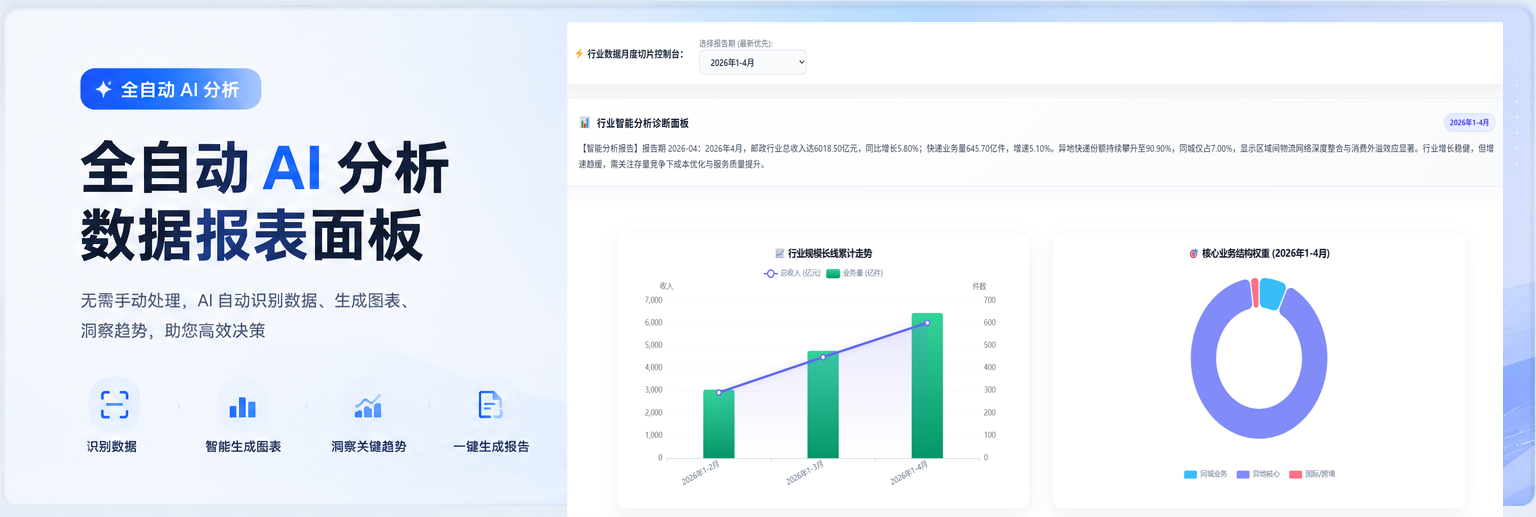Toggle the 业务量 (亿件) legend item
The width and height of the screenshot is (1536, 517).
tap(855, 273)
